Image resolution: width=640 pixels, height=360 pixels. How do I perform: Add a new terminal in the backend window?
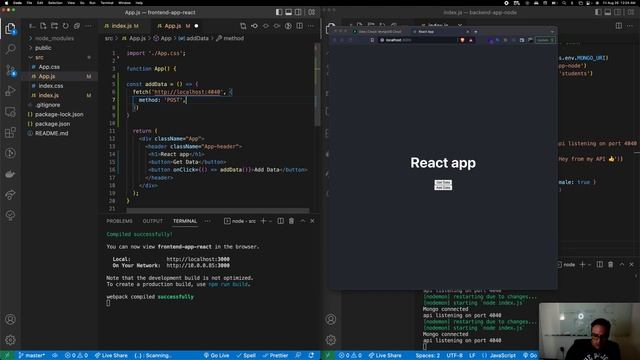click(x=582, y=264)
